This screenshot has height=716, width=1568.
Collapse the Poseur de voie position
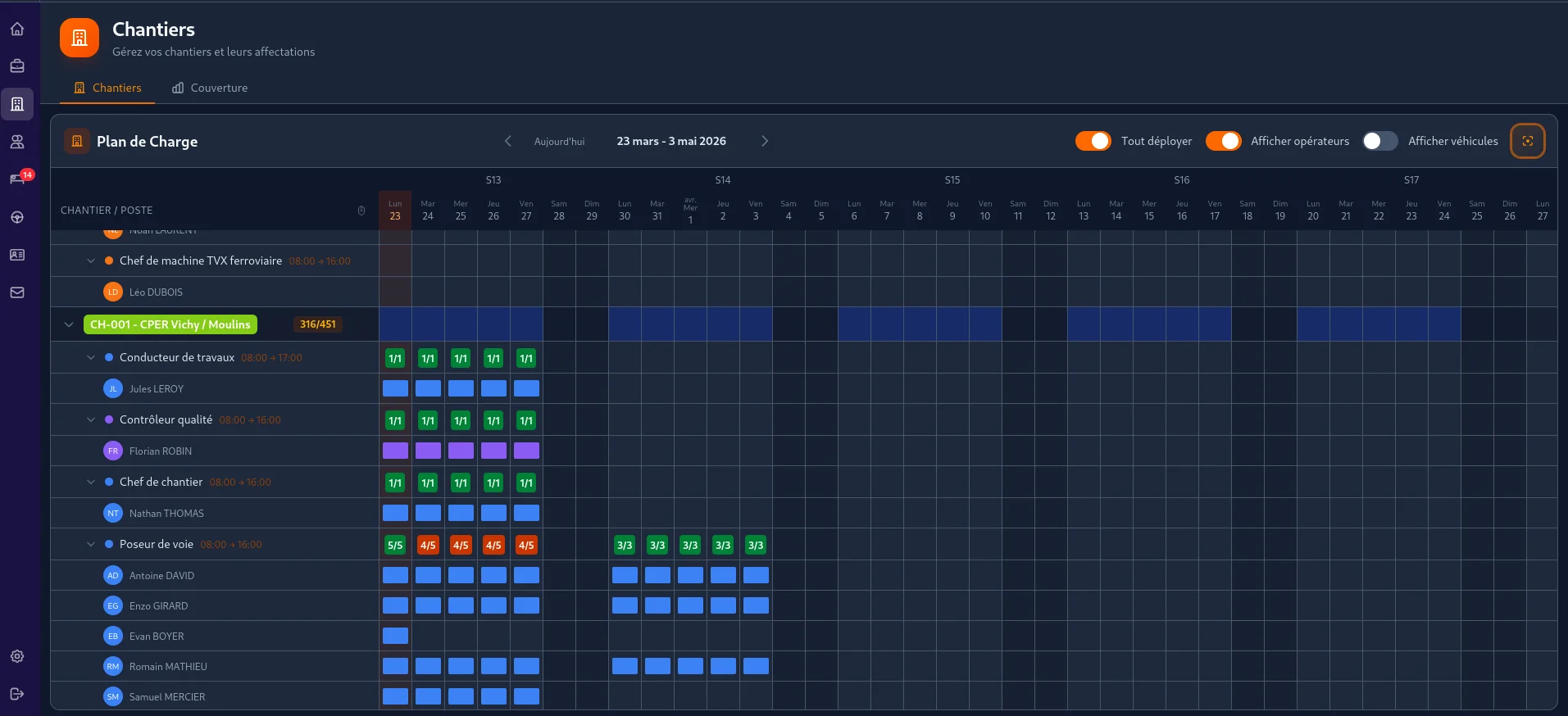tap(91, 544)
